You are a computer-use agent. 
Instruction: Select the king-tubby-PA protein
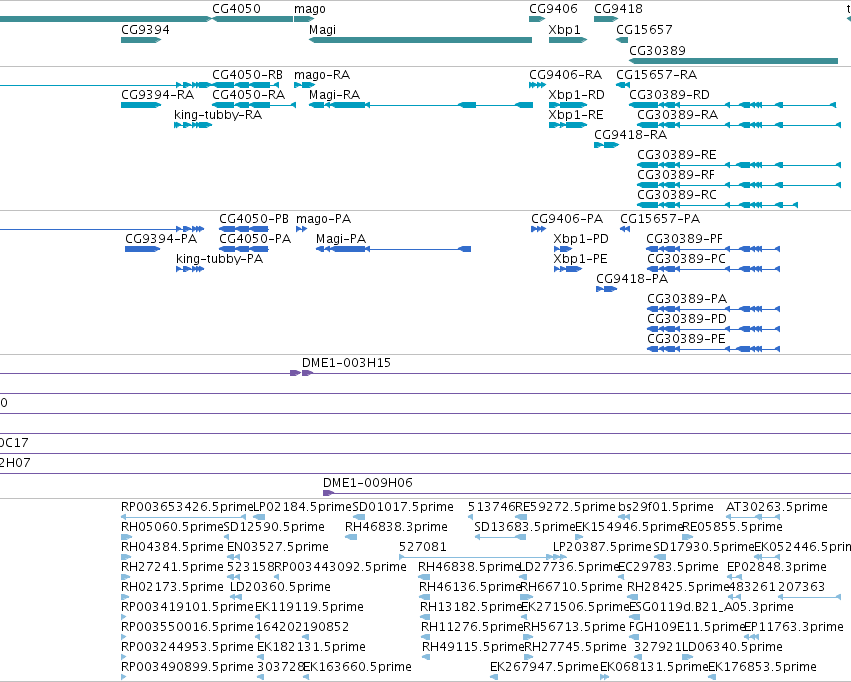pyautogui.click(x=190, y=269)
